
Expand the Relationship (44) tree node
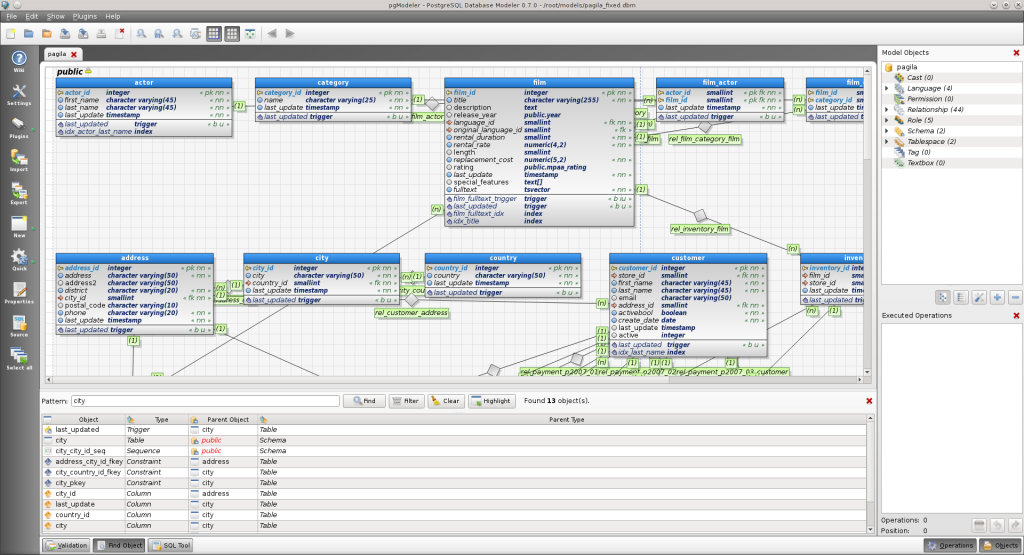[x=886, y=110]
